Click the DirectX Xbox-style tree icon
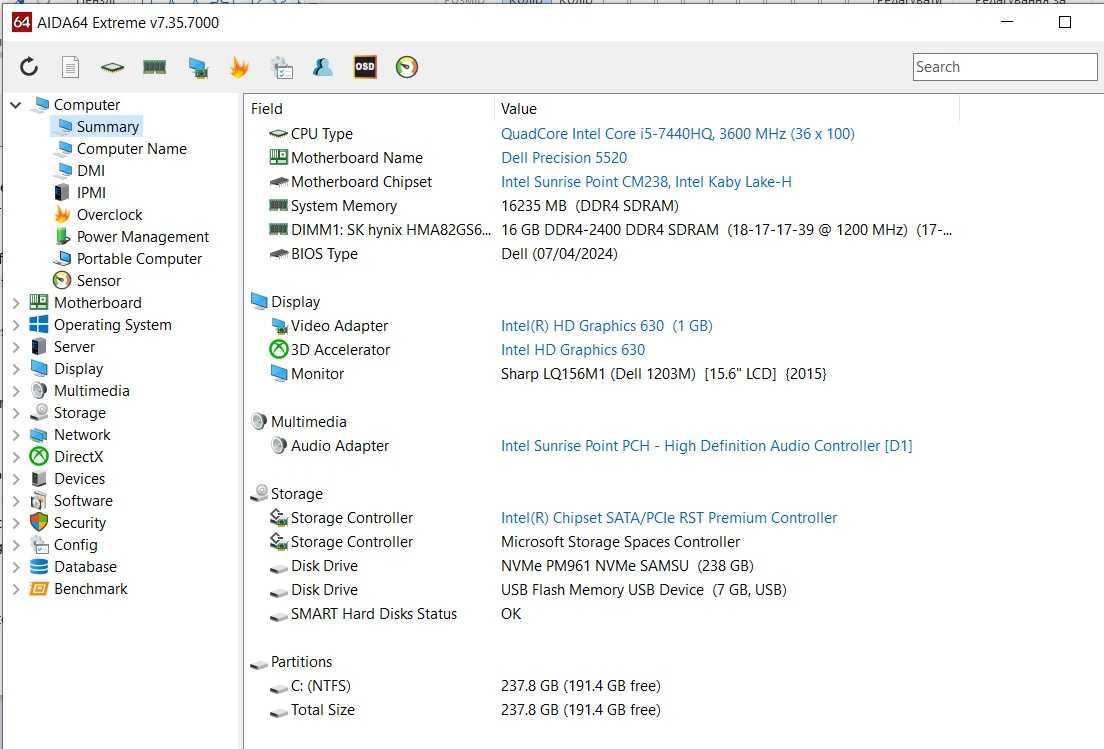This screenshot has height=749, width=1104. coord(39,457)
